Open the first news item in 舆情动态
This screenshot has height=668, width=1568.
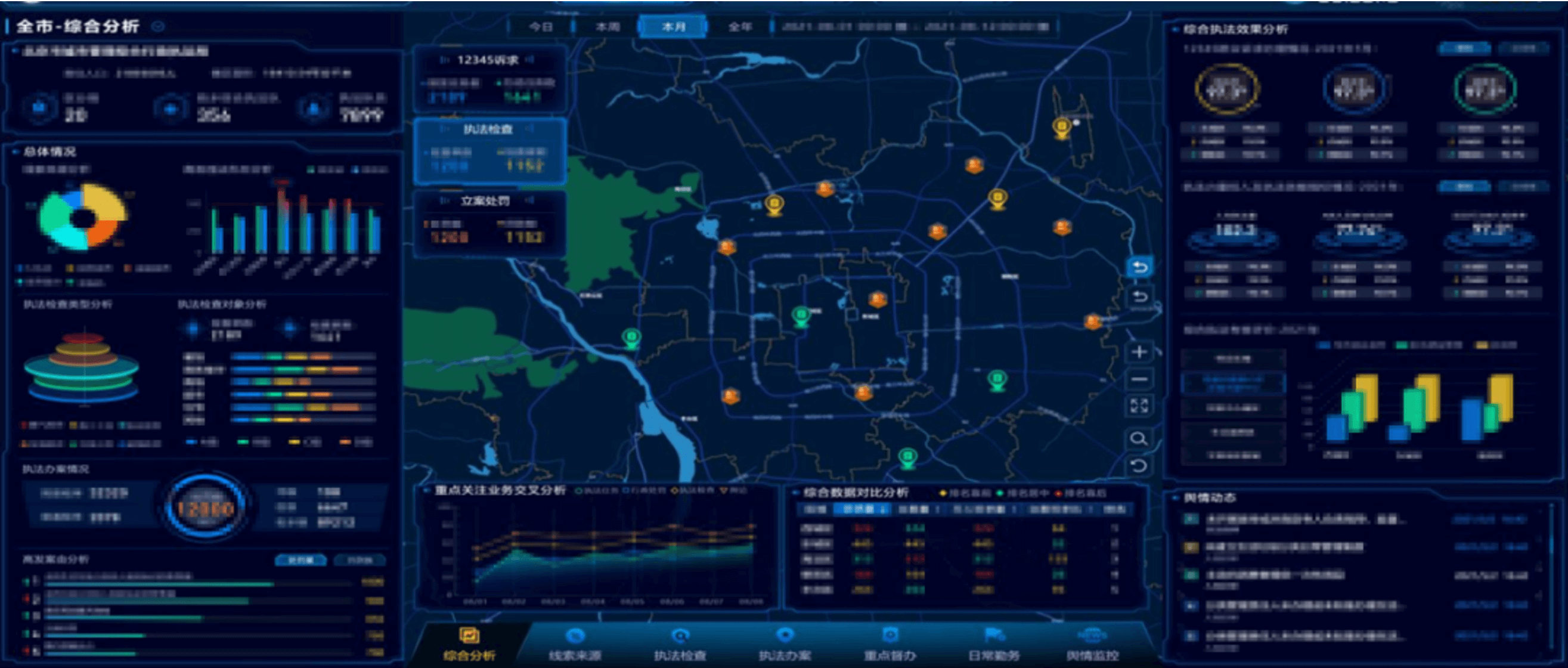[1355, 522]
